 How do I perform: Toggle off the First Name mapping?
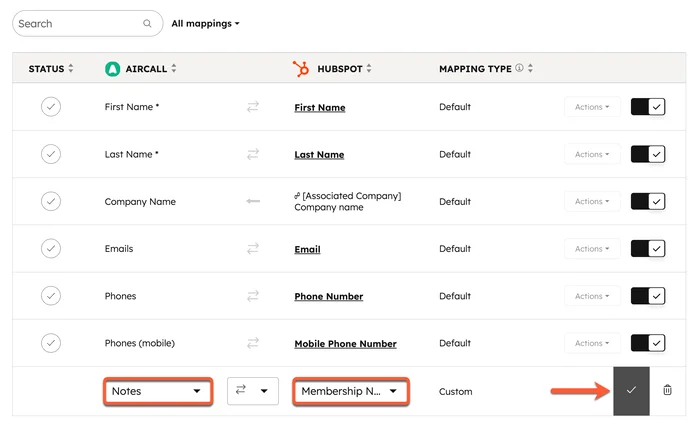648,107
